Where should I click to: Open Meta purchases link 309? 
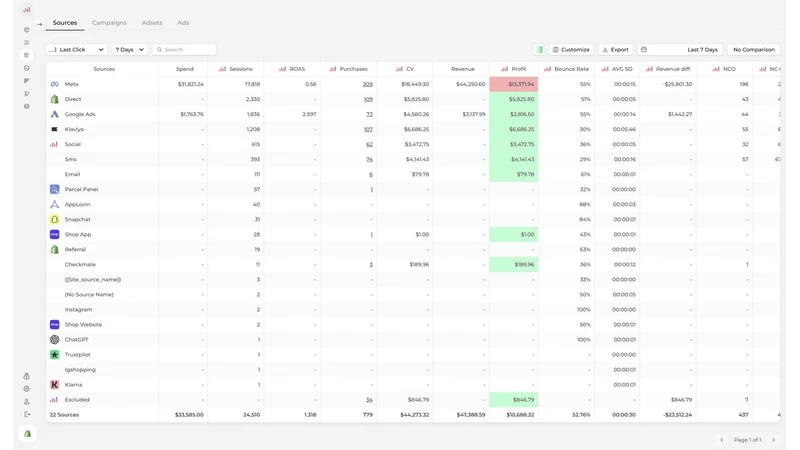pyautogui.click(x=368, y=84)
